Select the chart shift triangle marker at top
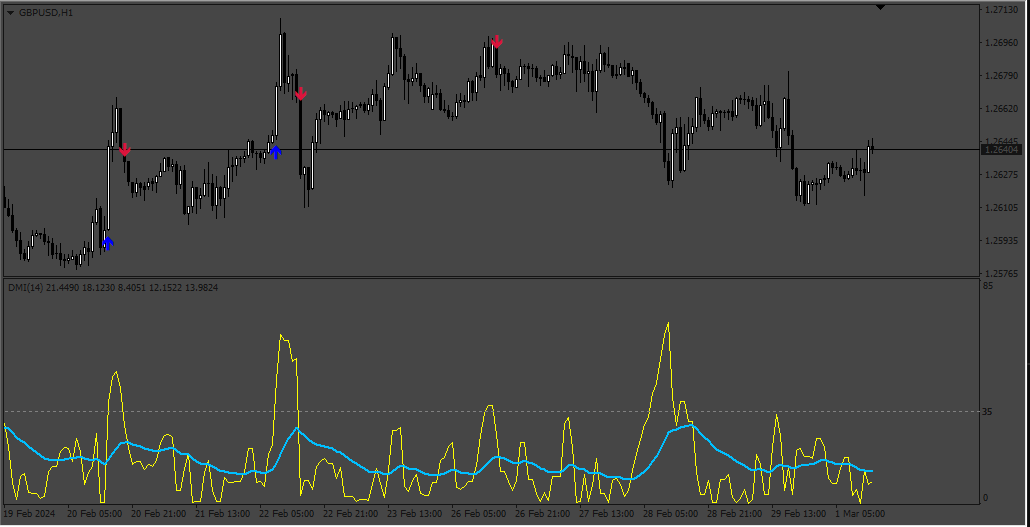The width and height of the screenshot is (1030, 527). click(881, 7)
